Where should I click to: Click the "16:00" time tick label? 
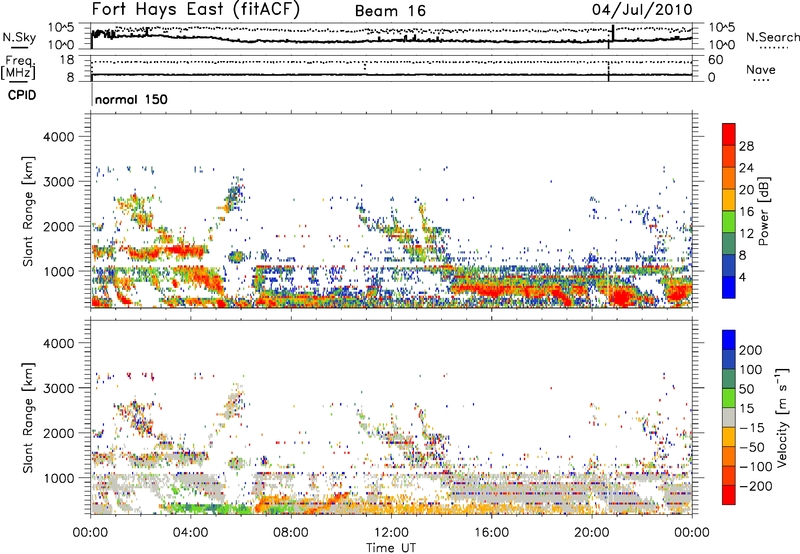491,533
